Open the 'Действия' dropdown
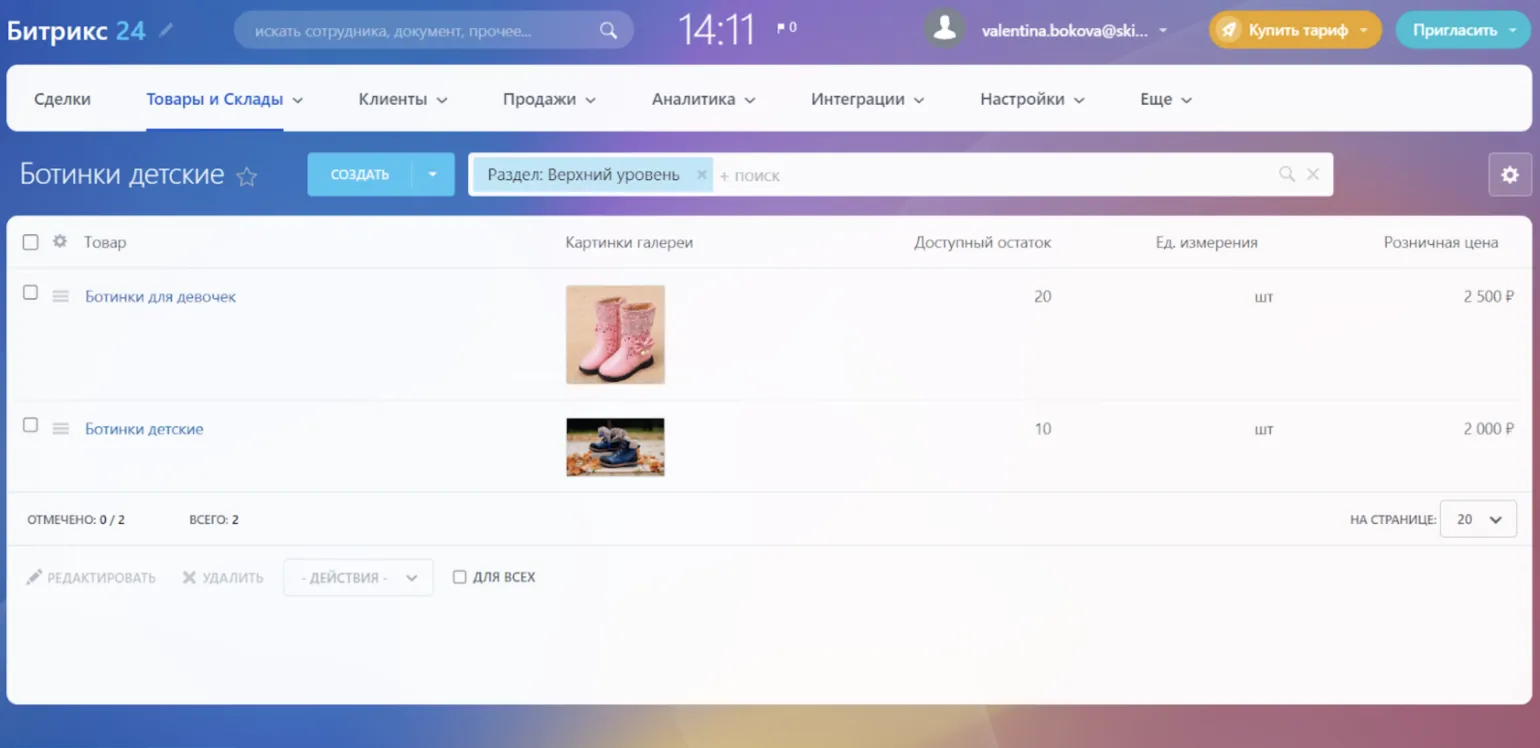The image size is (1540, 748). click(358, 578)
